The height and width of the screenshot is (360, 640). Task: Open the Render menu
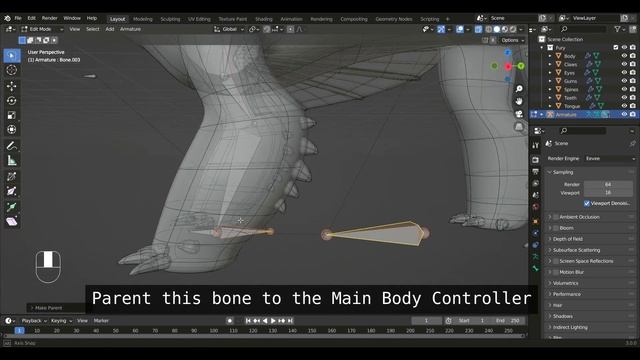pyautogui.click(x=49, y=18)
